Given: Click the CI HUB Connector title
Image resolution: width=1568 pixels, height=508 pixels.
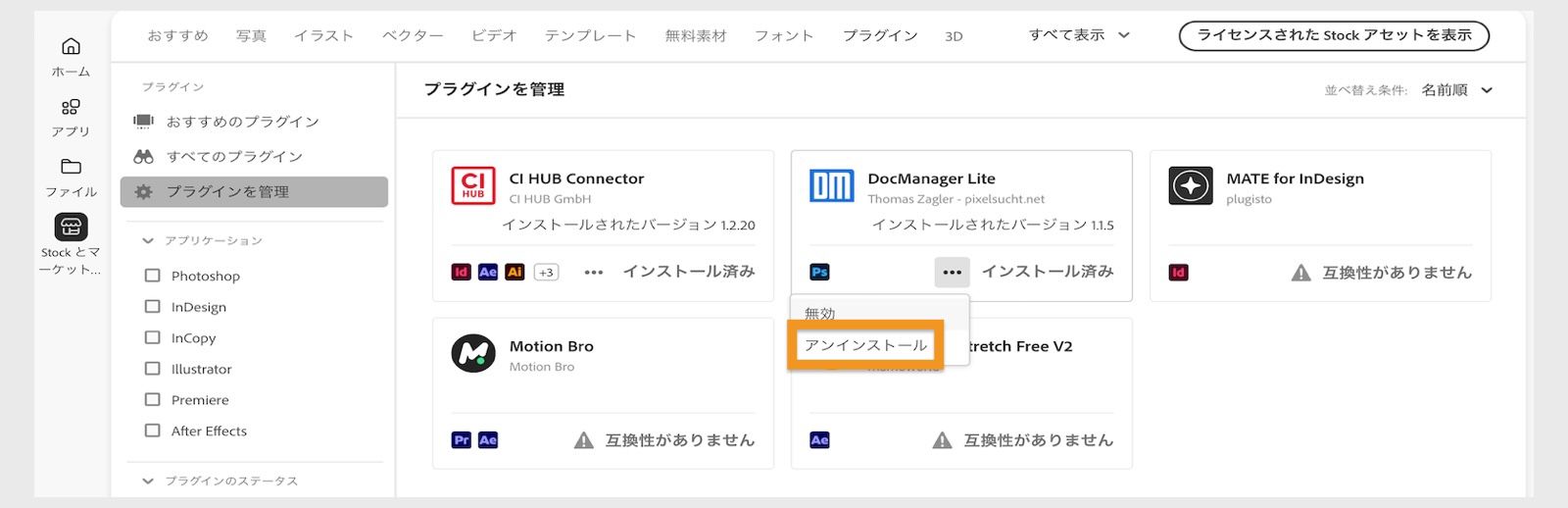Looking at the screenshot, I should [x=576, y=178].
